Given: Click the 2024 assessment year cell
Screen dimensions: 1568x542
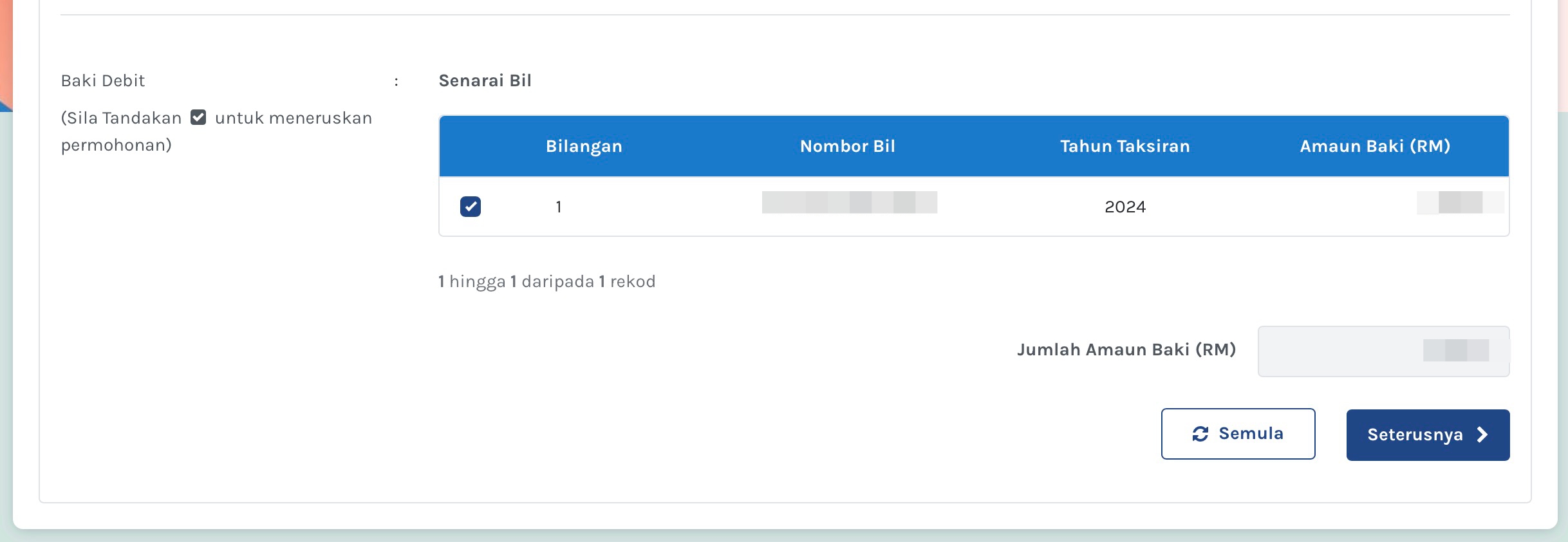Looking at the screenshot, I should pos(1125,207).
